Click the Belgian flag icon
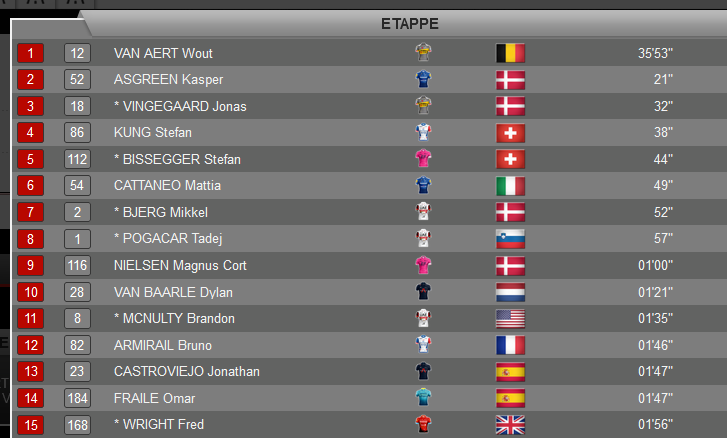Screen dimensions: 727x438 coord(510,53)
